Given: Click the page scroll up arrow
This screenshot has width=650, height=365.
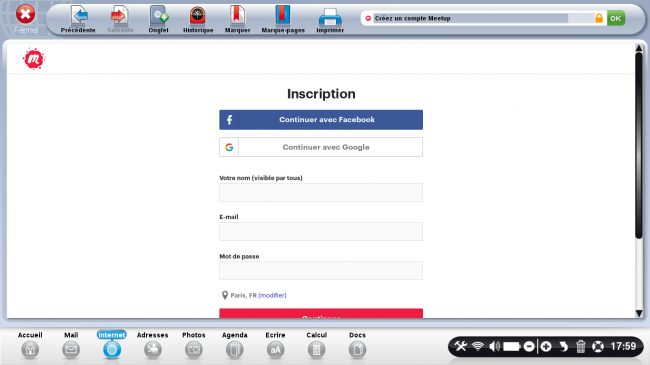Looking at the screenshot, I should click(x=639, y=48).
